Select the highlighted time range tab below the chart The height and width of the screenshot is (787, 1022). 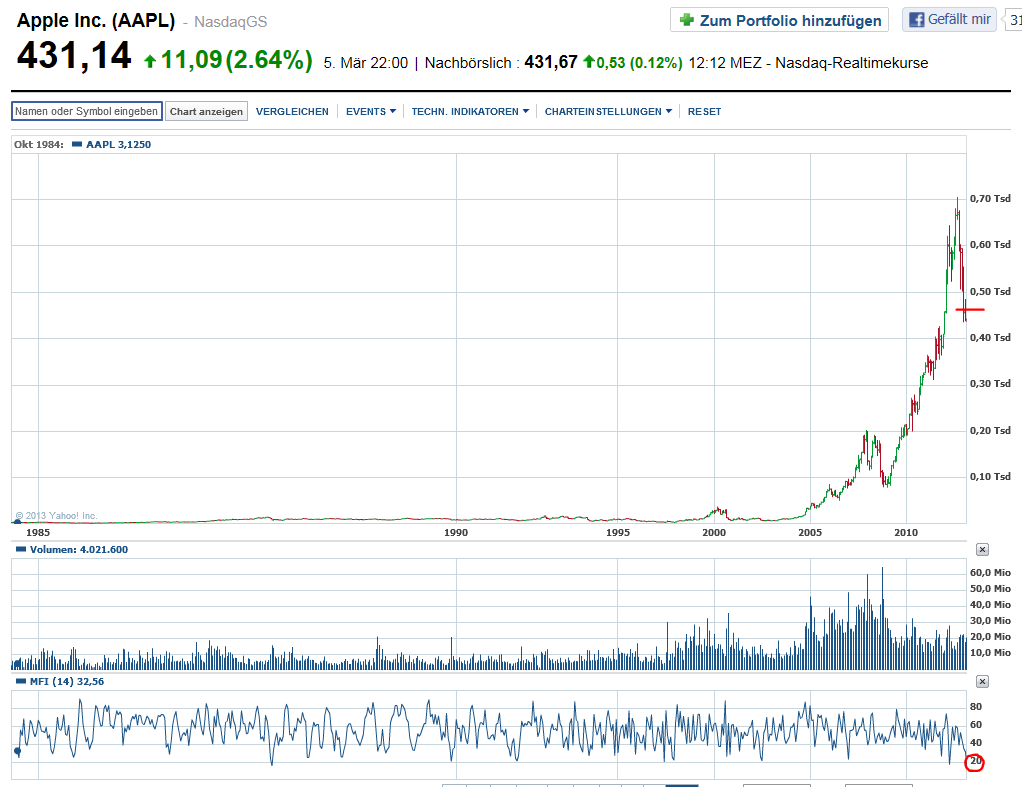(x=686, y=785)
